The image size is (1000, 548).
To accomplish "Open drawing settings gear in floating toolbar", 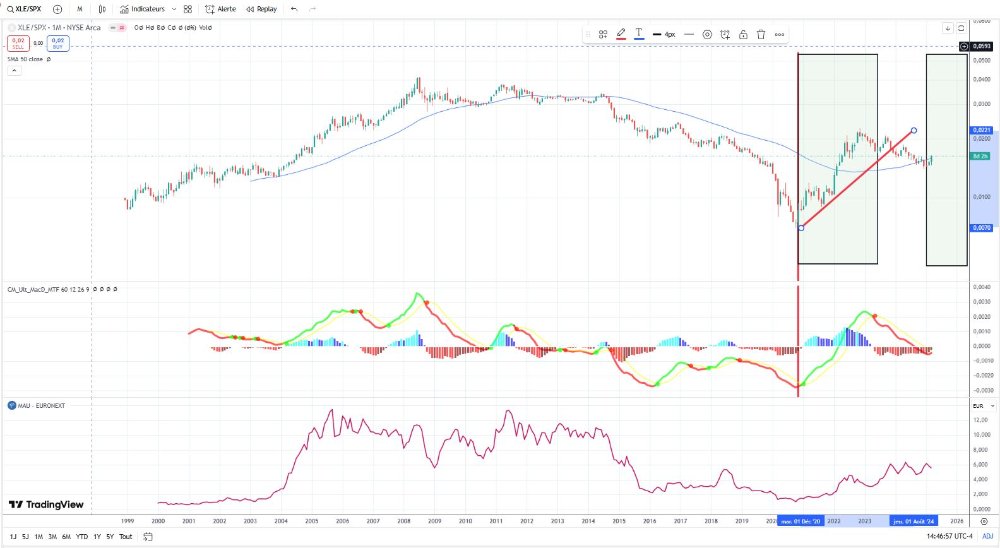I will (707, 34).
